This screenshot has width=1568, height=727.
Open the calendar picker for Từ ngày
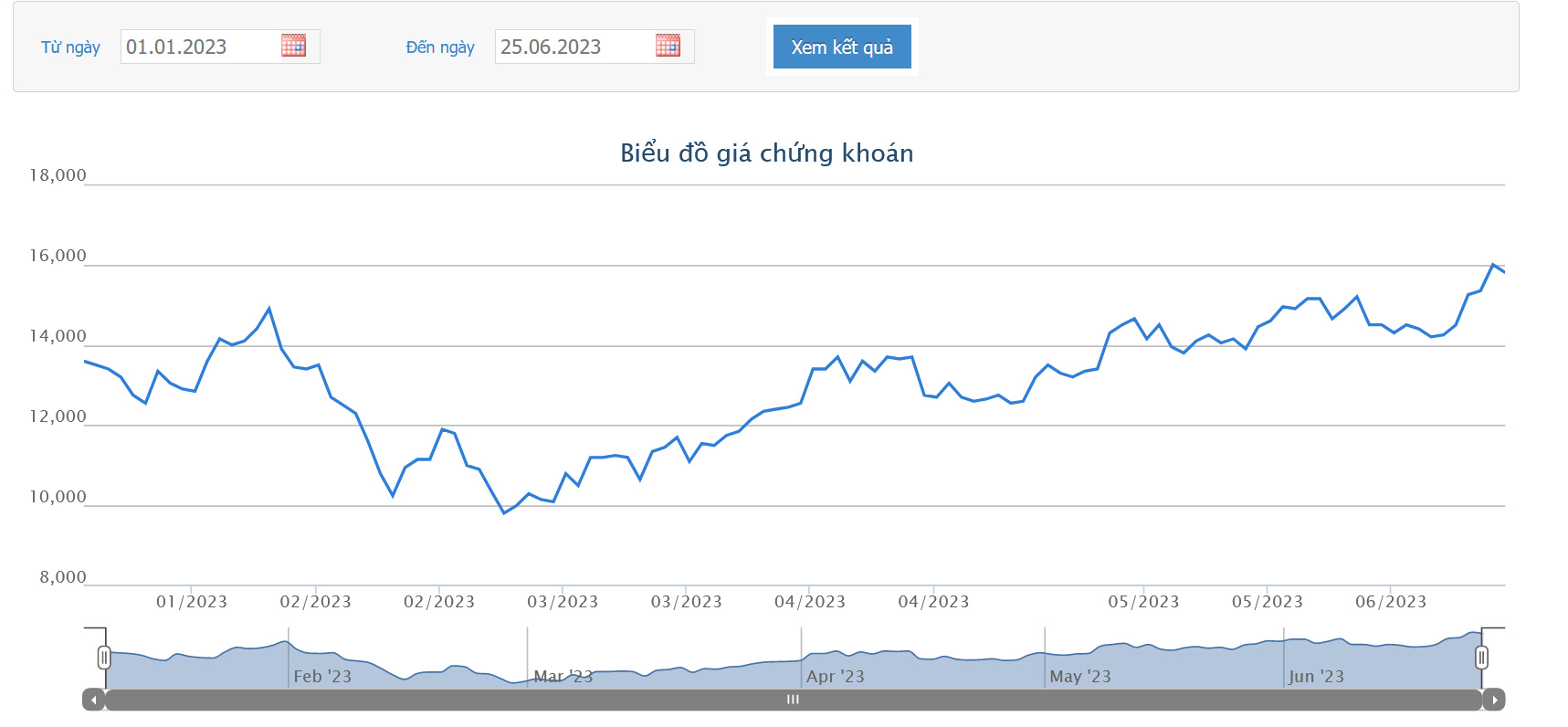[293, 46]
